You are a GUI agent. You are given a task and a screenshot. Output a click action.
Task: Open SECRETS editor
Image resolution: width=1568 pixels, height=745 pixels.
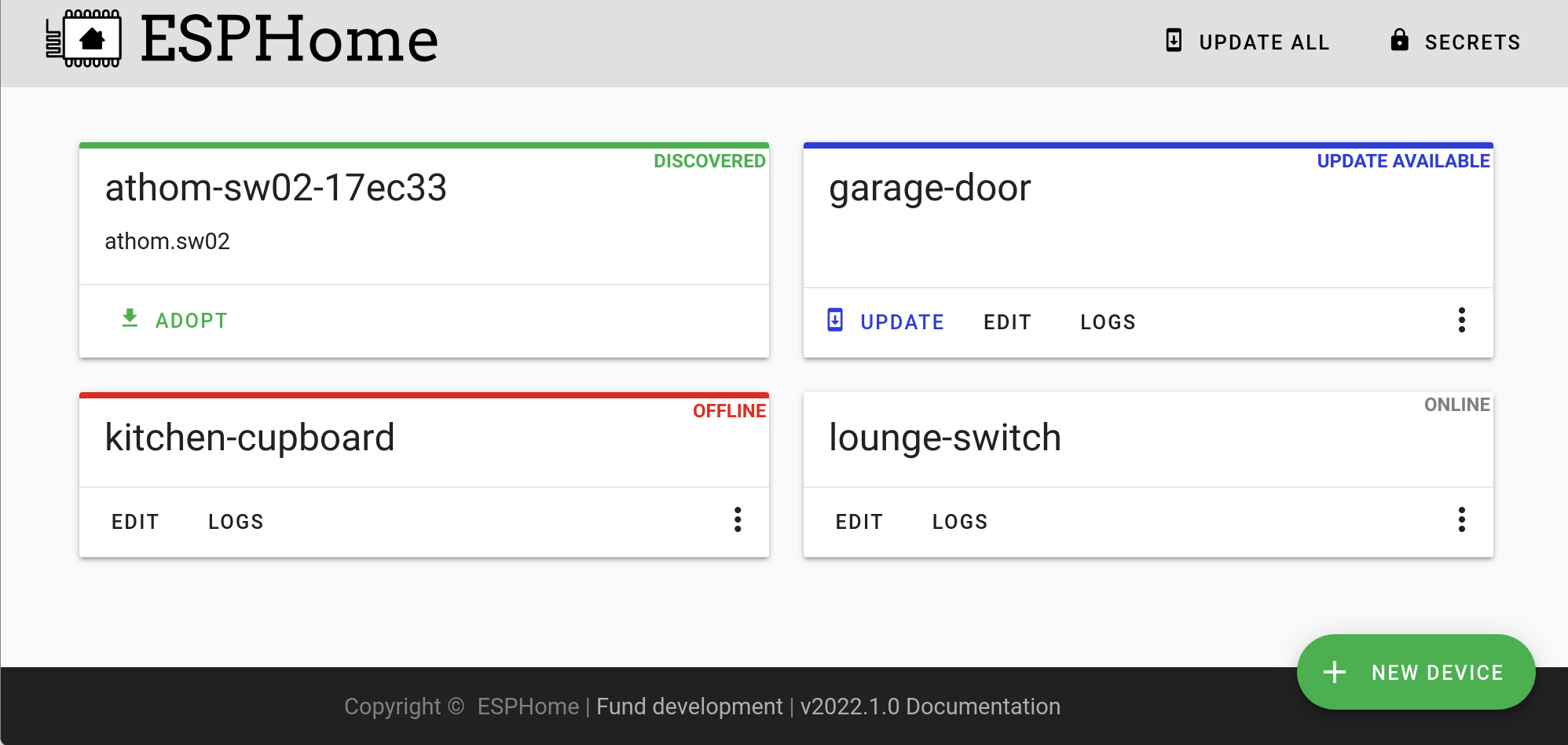[x=1456, y=42]
